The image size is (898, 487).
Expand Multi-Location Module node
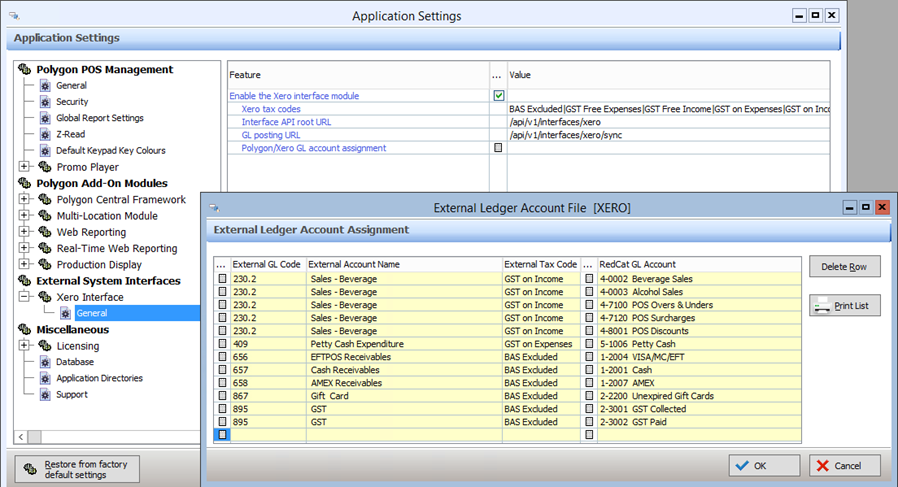click(x=24, y=215)
